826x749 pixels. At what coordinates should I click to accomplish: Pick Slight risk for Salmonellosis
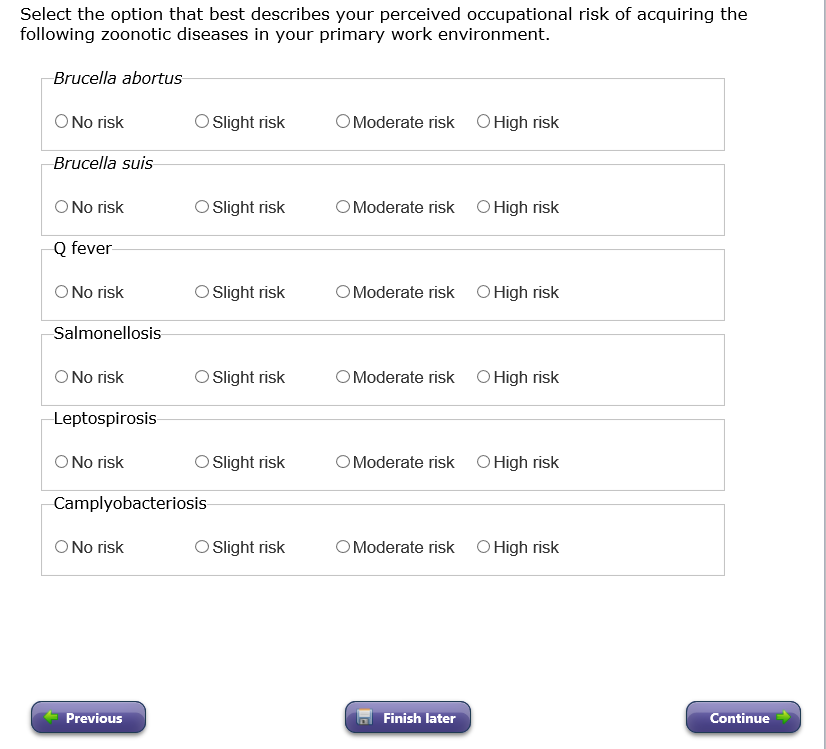pyautogui.click(x=203, y=377)
